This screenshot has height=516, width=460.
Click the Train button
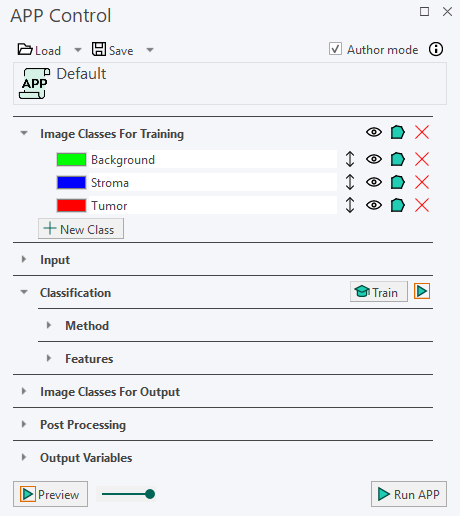379,292
